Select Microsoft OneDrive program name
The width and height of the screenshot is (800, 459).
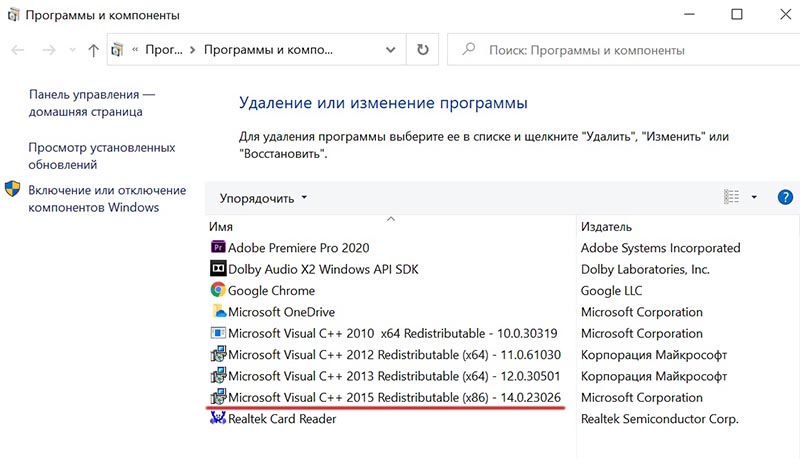click(x=282, y=312)
